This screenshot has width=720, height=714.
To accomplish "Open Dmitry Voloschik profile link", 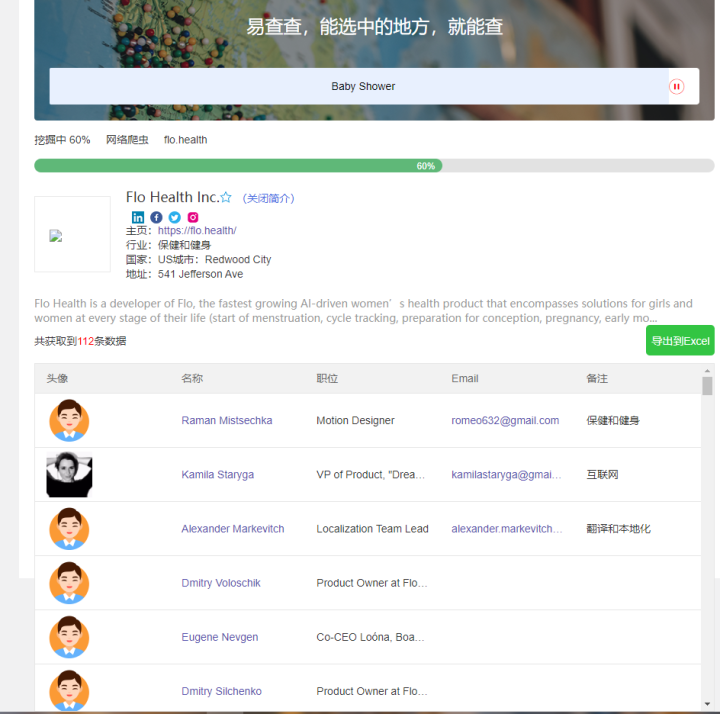I will pos(221,583).
